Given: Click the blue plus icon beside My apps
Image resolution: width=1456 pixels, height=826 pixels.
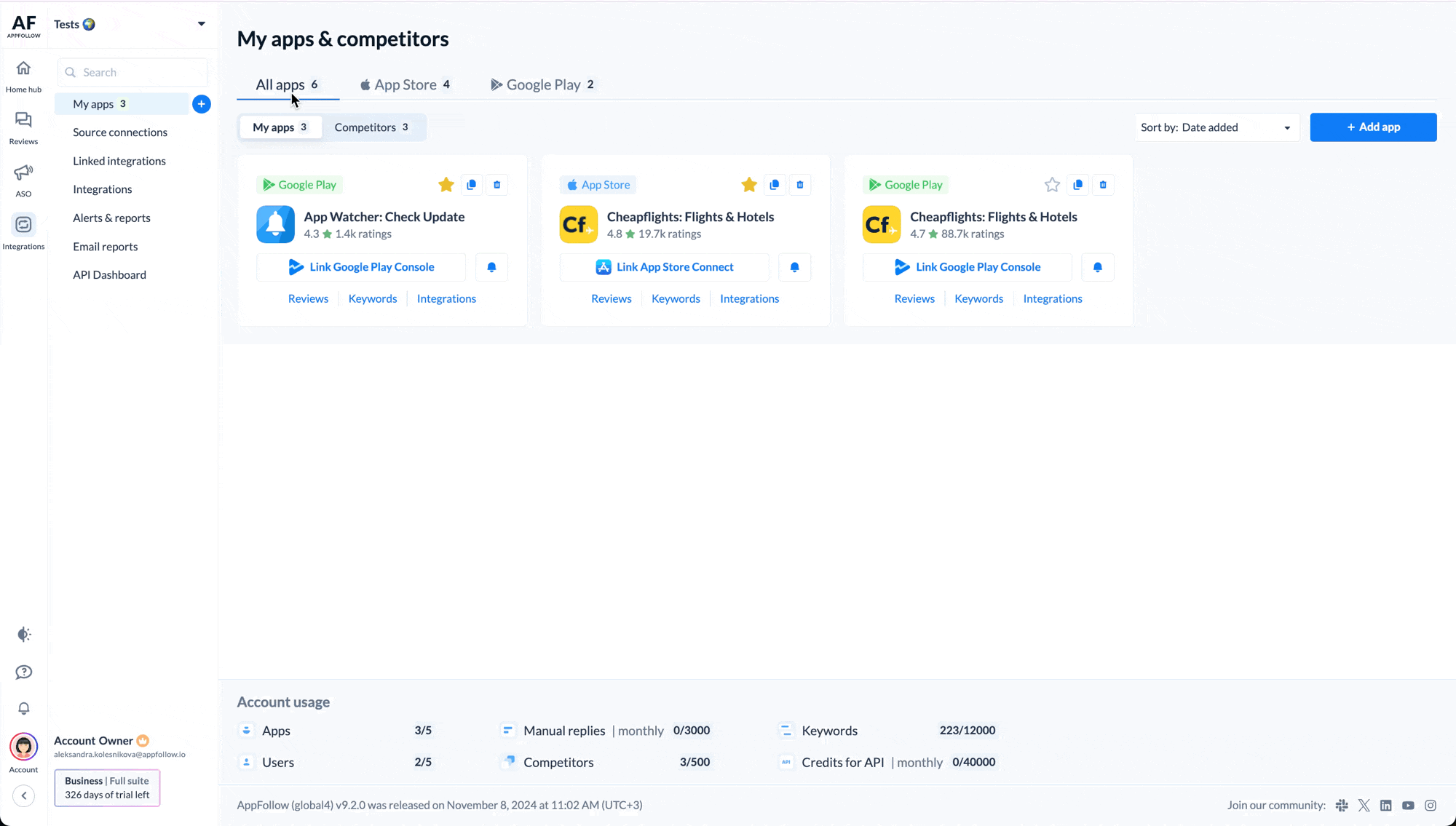Looking at the screenshot, I should point(202,104).
